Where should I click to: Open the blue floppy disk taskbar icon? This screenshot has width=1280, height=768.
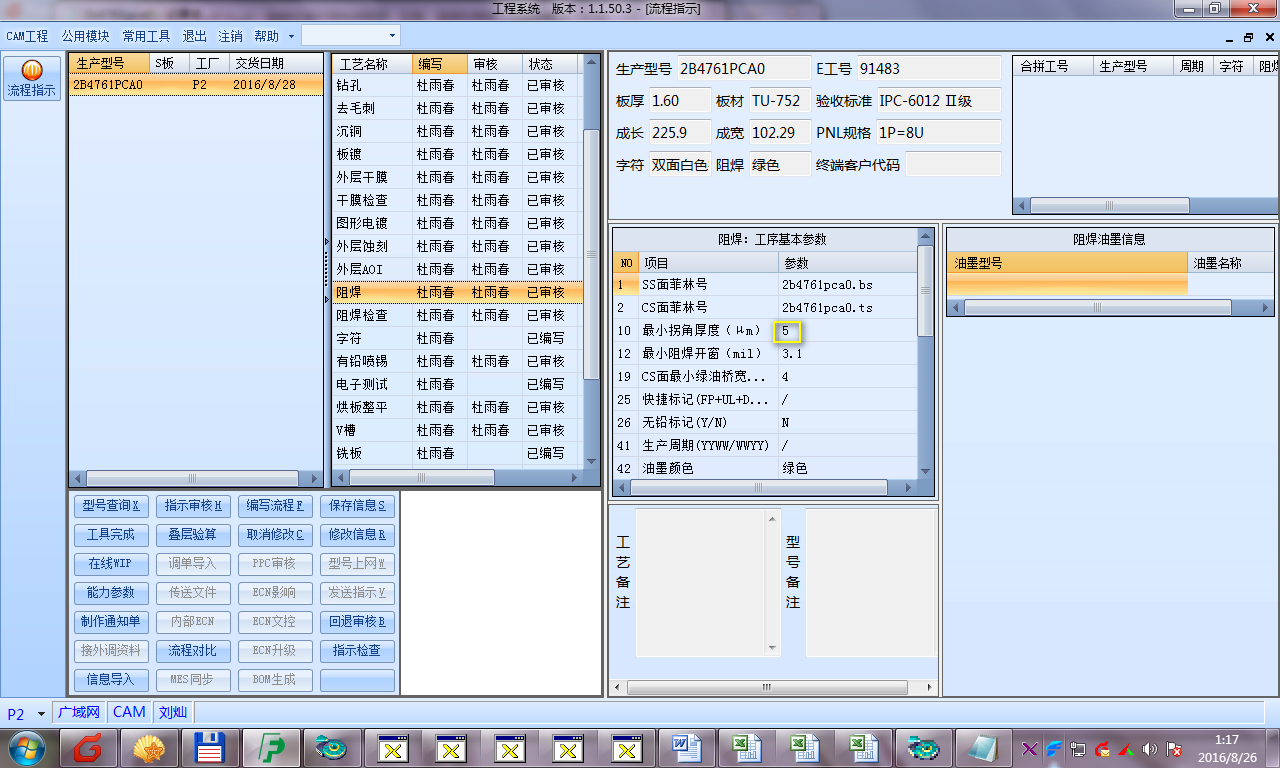211,747
